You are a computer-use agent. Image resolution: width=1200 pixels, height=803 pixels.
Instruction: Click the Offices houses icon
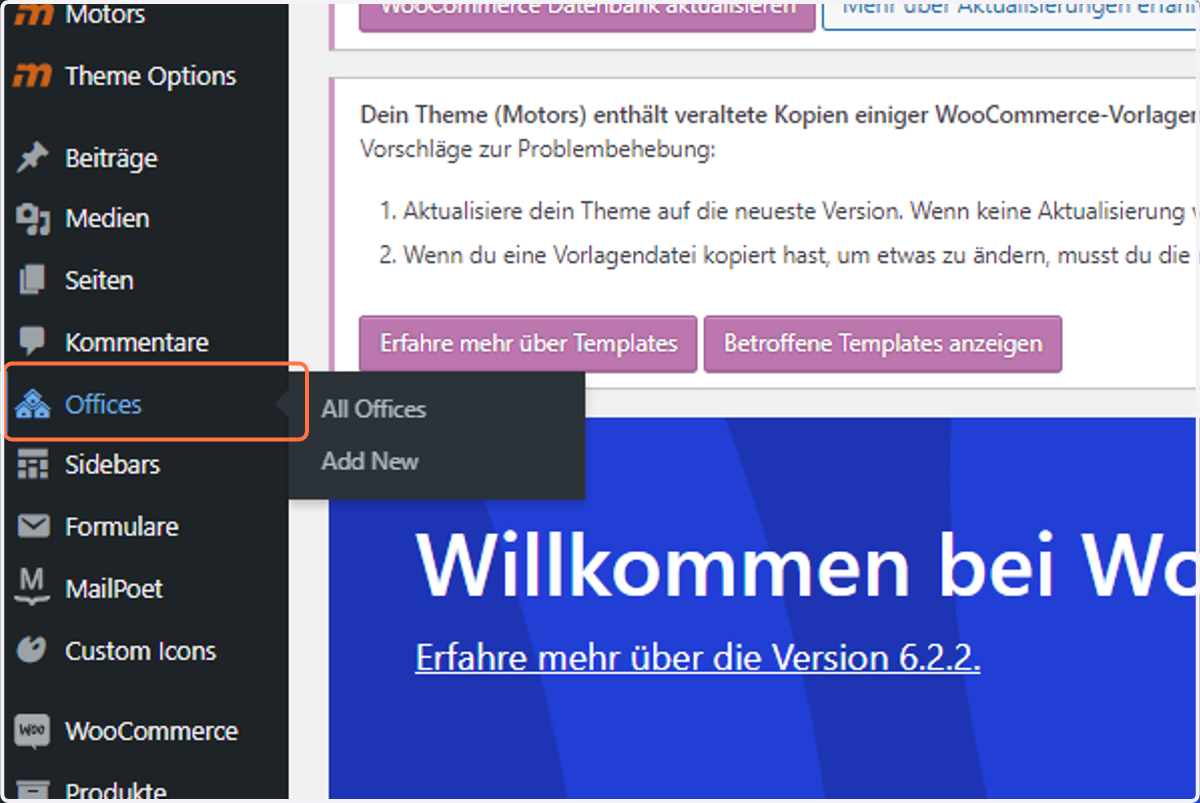click(33, 405)
